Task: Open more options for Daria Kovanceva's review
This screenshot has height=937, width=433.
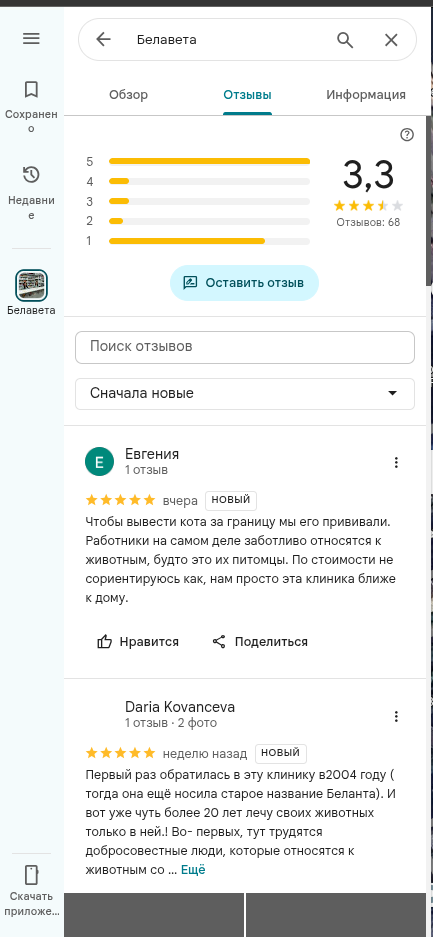Action: pos(396,716)
